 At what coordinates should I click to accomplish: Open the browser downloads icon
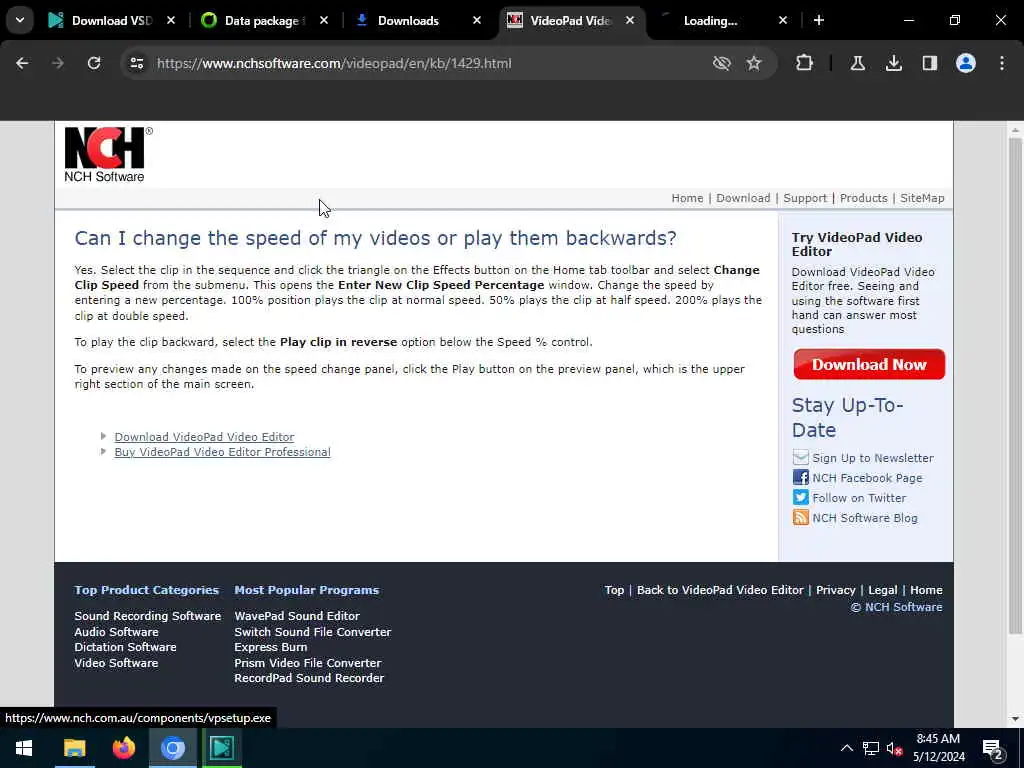(893, 63)
